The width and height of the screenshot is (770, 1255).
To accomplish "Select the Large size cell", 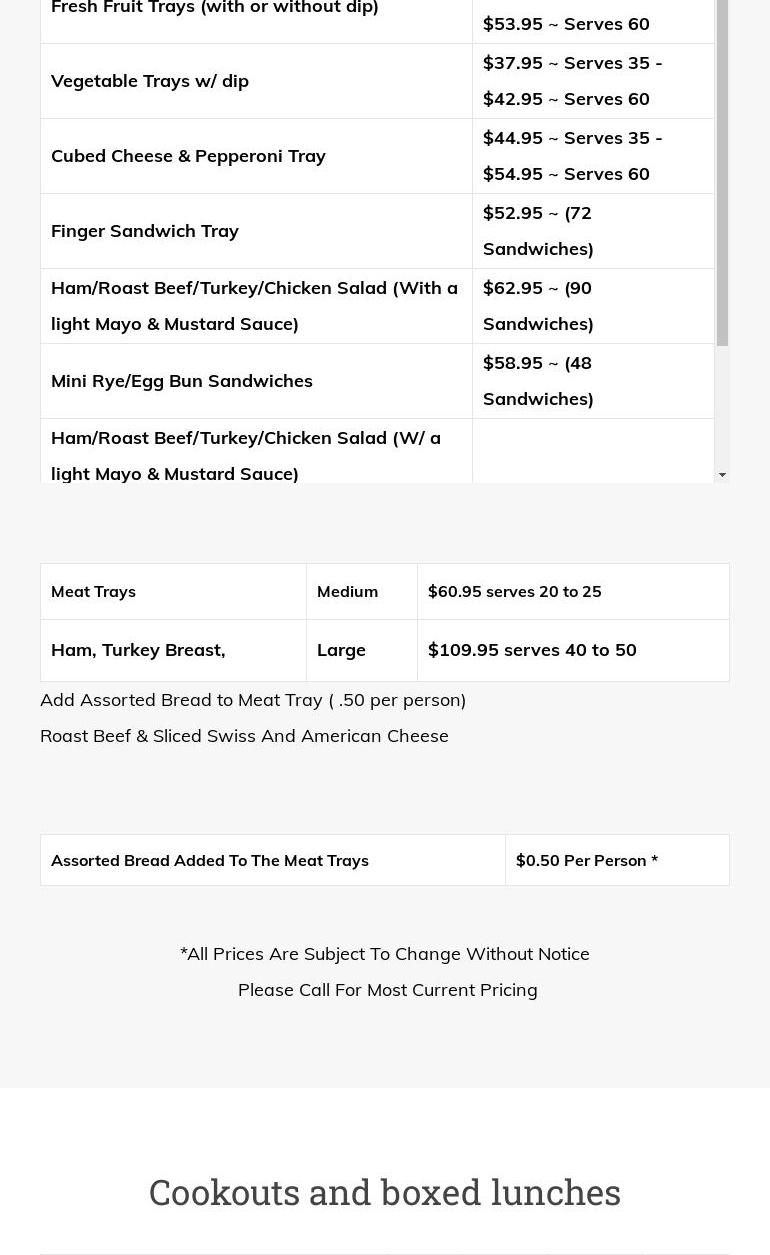I will click(341, 650).
